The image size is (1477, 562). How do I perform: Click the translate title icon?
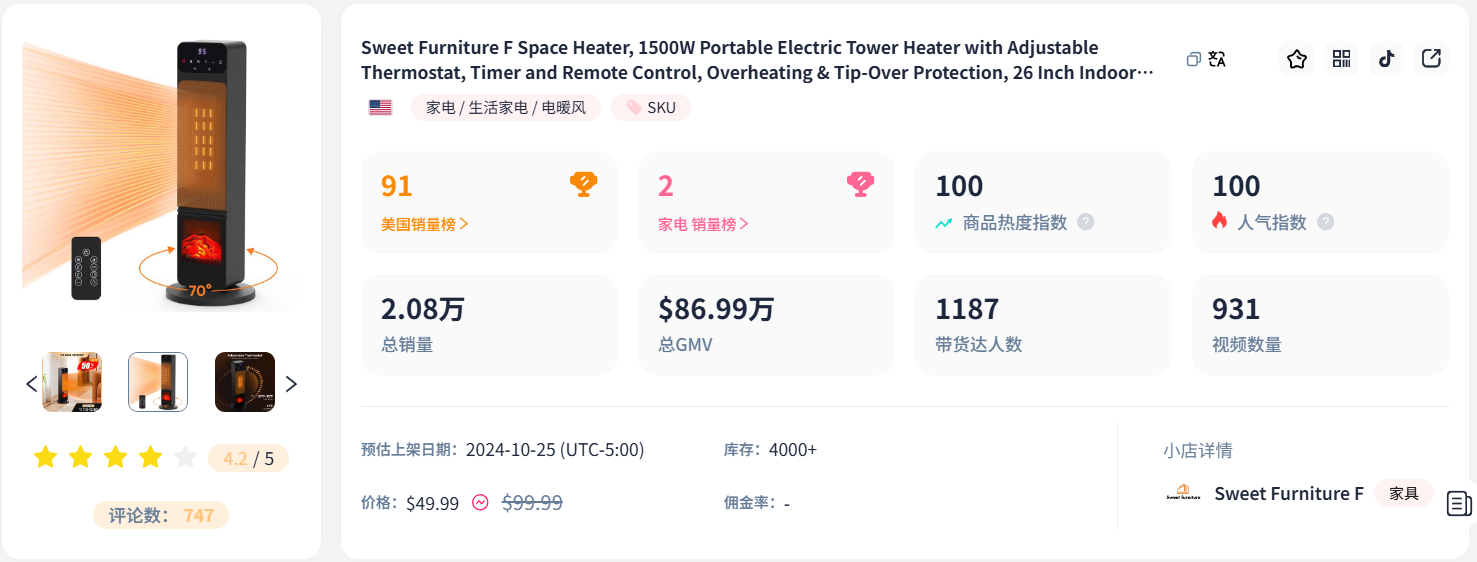click(1217, 60)
